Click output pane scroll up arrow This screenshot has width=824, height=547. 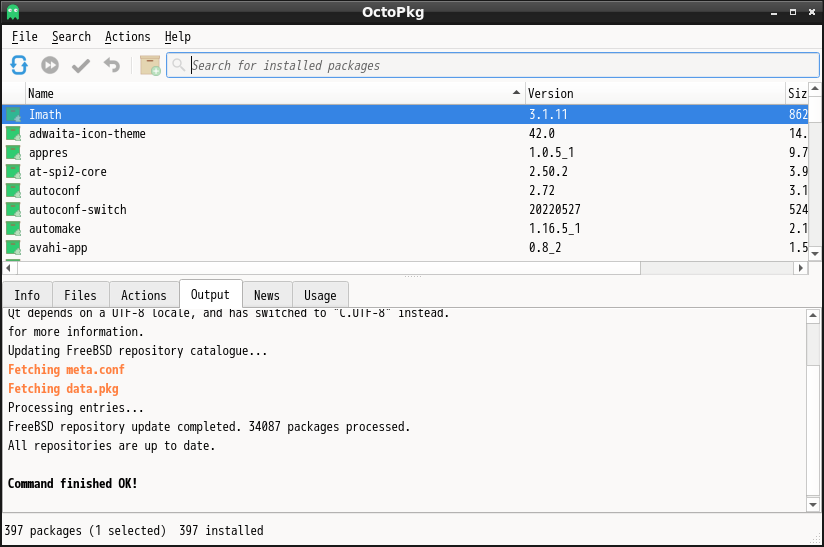(x=813, y=316)
